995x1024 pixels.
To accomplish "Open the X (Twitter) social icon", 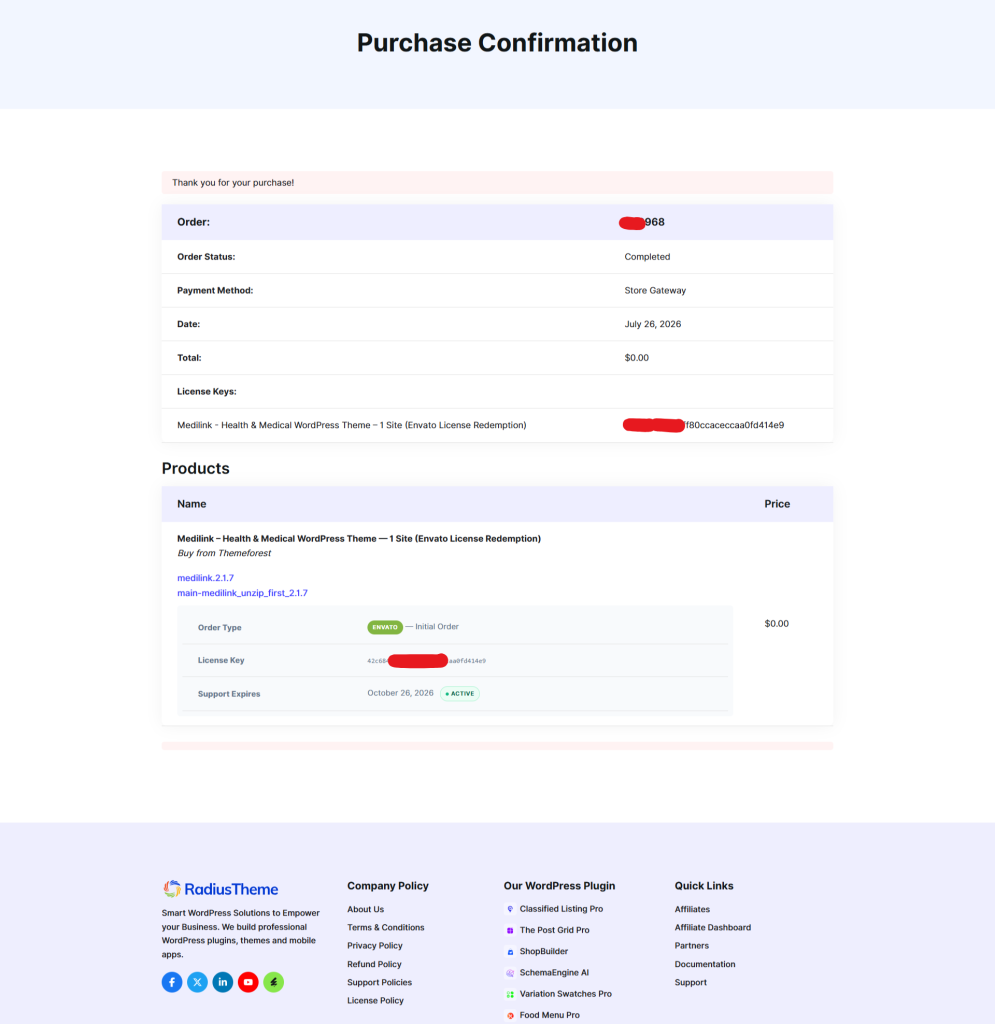I will point(197,982).
